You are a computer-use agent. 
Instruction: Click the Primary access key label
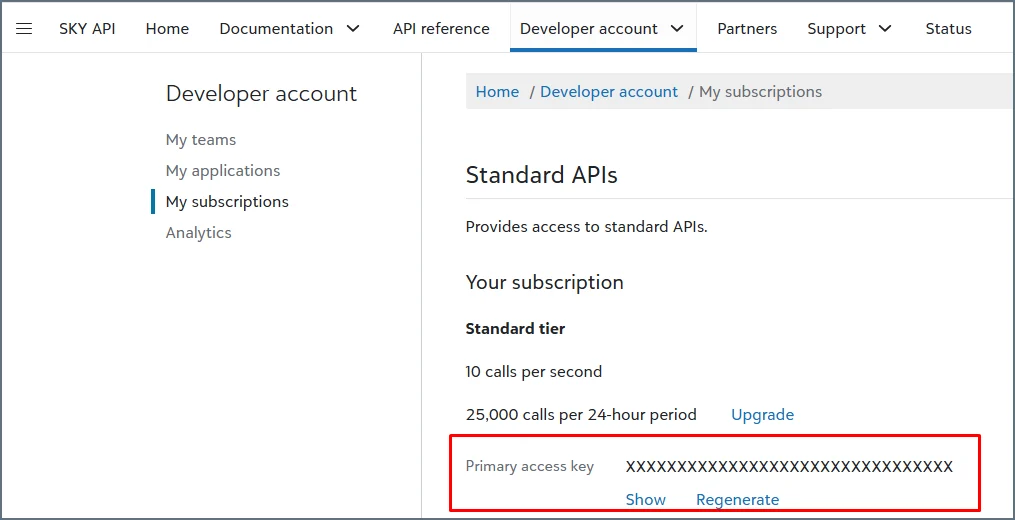click(x=530, y=466)
